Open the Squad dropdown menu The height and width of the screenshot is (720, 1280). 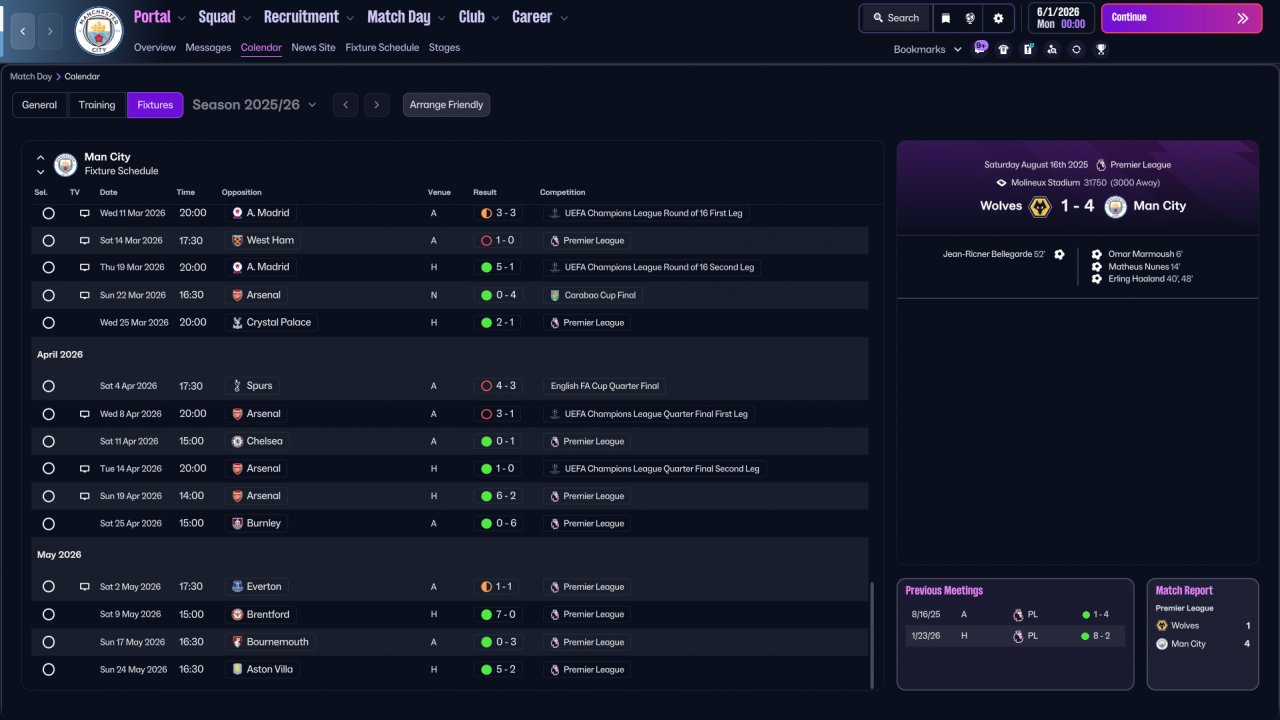coord(225,17)
